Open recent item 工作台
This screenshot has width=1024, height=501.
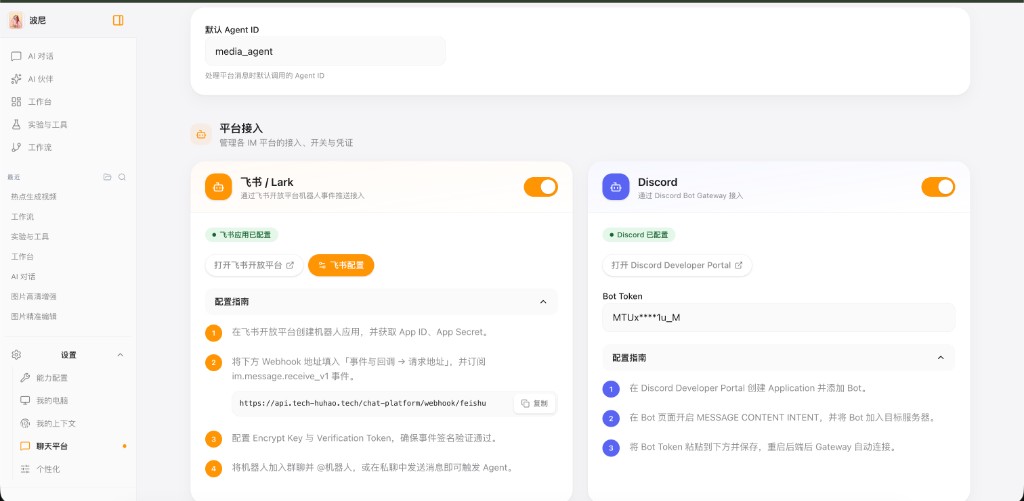coord(22,257)
